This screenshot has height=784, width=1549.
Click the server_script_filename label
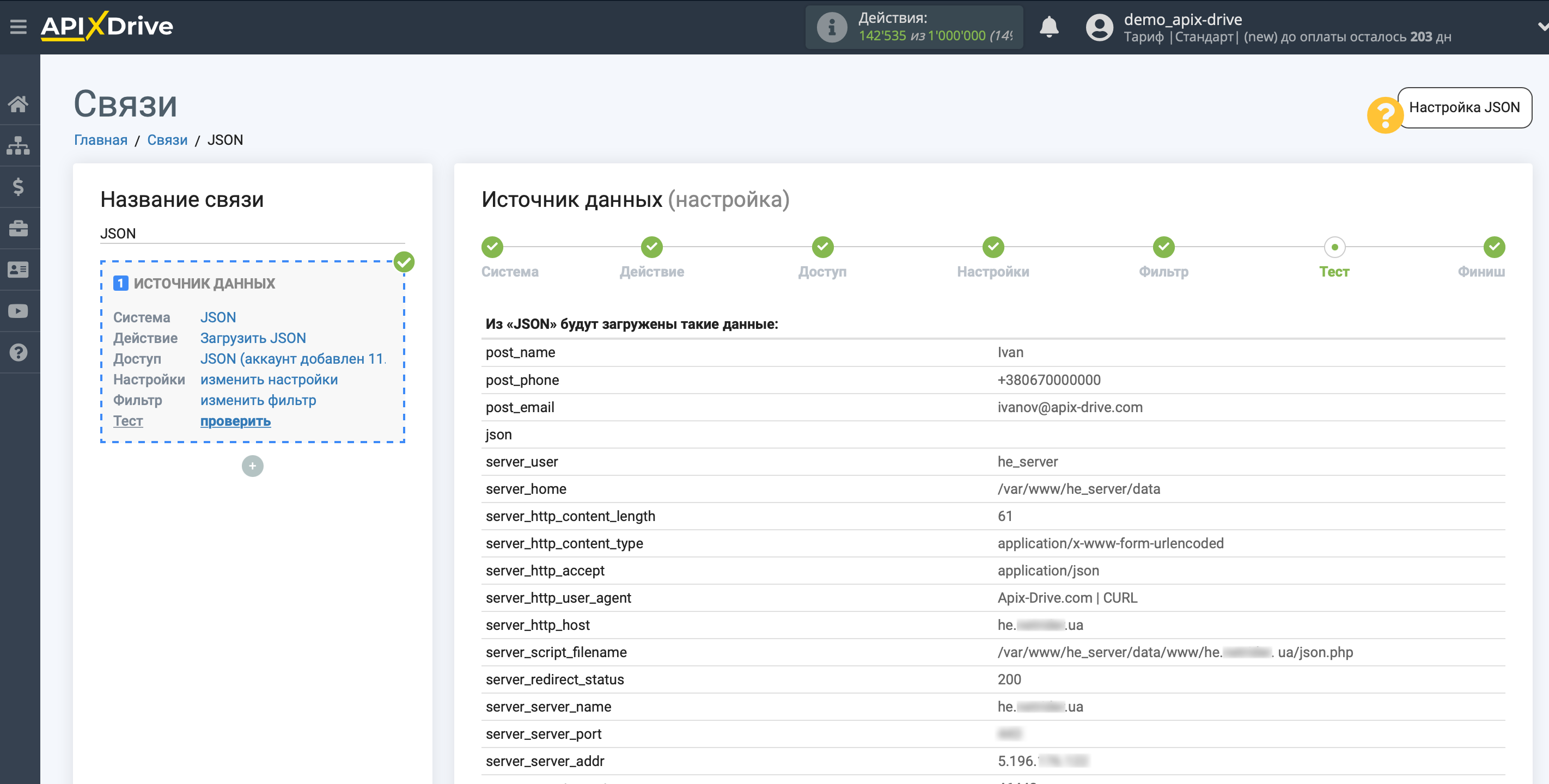tap(556, 652)
